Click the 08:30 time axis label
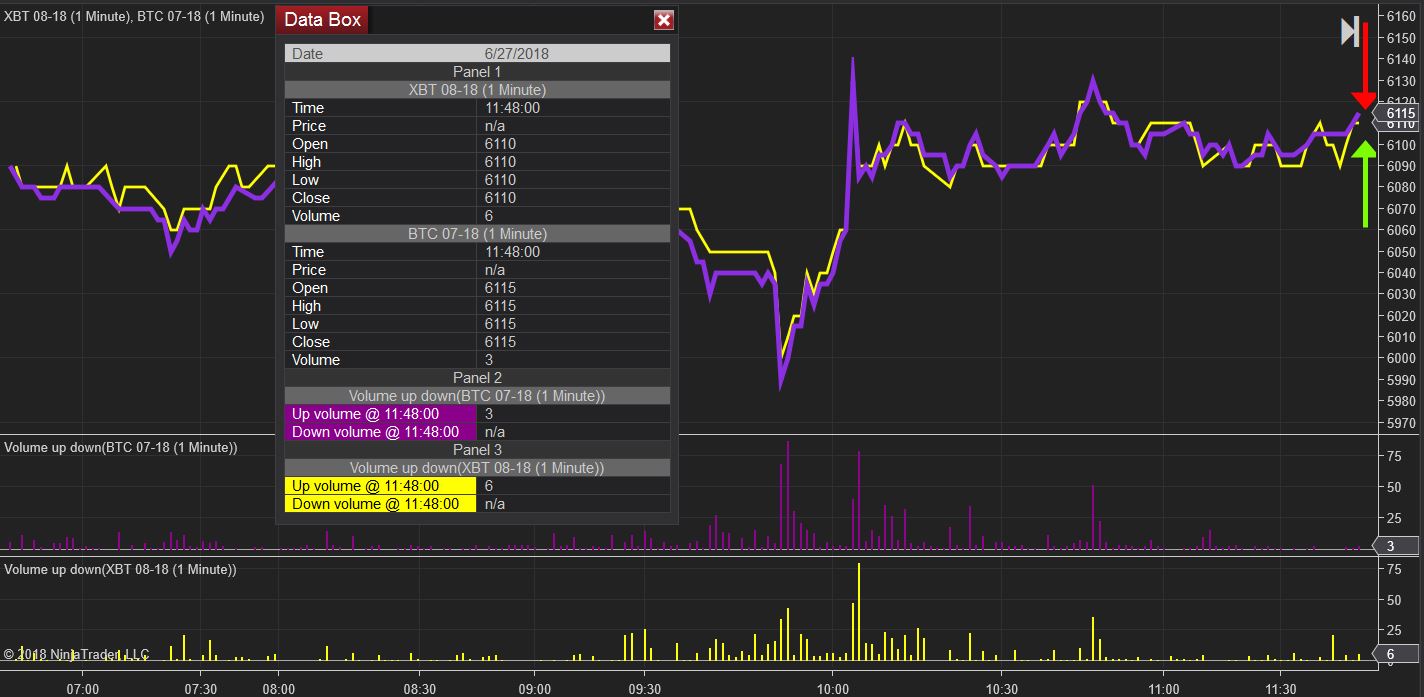 419,689
